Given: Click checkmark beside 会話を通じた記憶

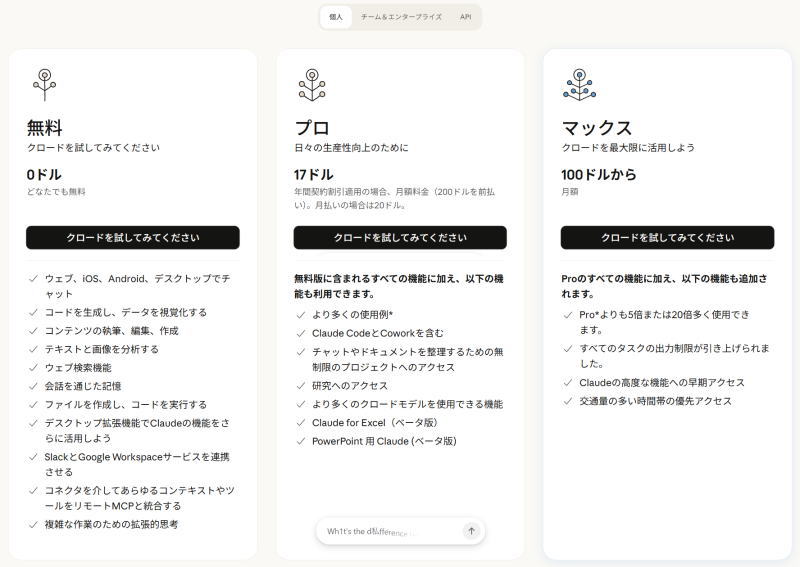Looking at the screenshot, I should (33, 386).
